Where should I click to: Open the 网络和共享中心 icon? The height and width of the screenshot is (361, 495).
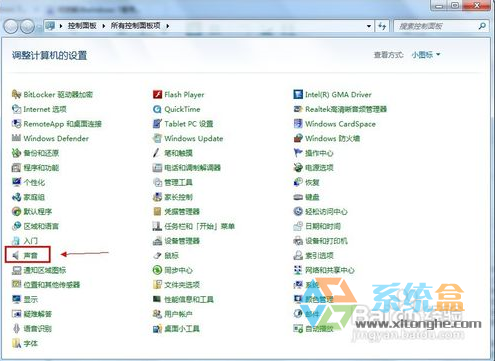coord(298,270)
